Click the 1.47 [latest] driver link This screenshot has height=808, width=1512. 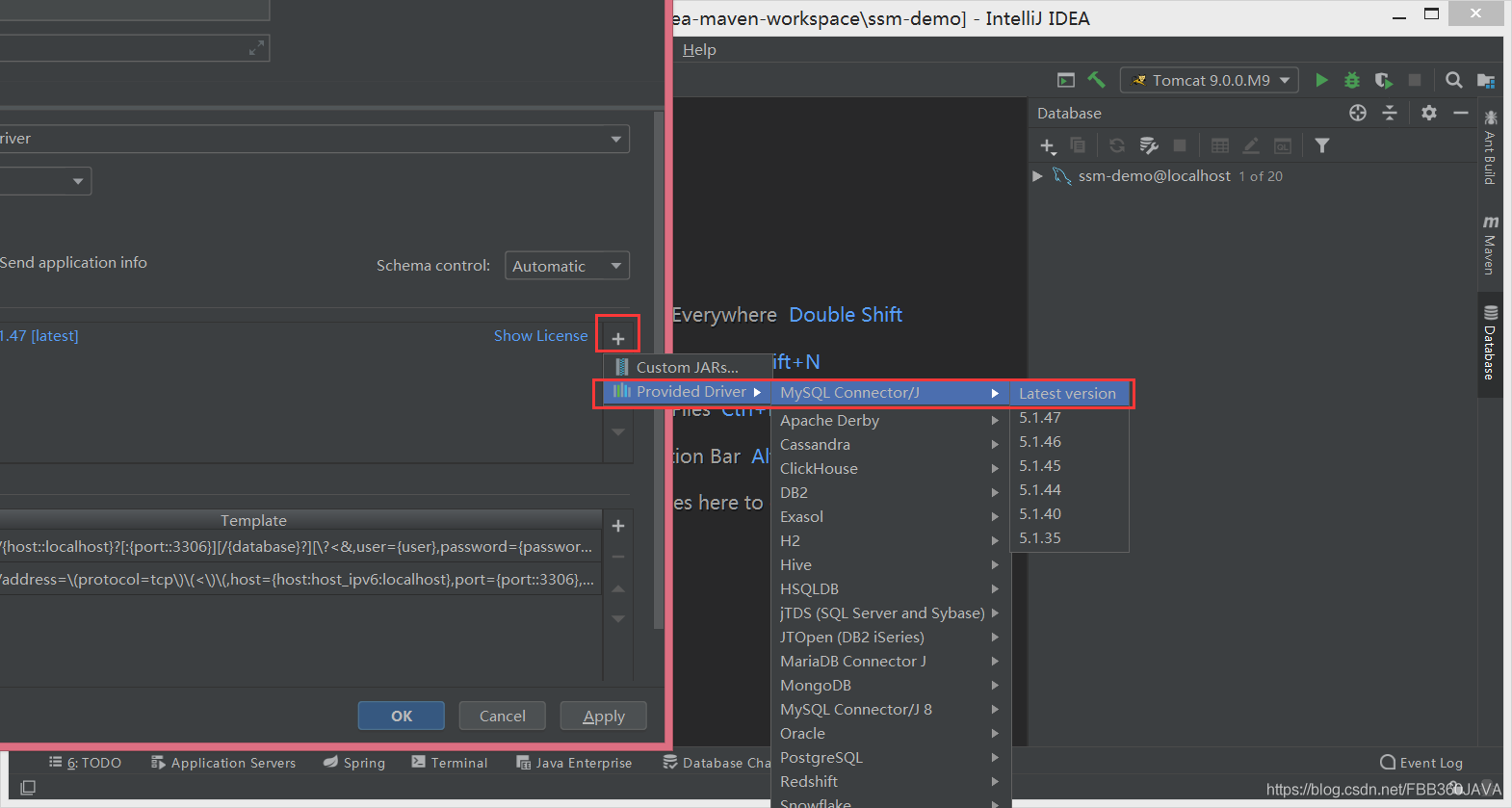[x=39, y=336]
